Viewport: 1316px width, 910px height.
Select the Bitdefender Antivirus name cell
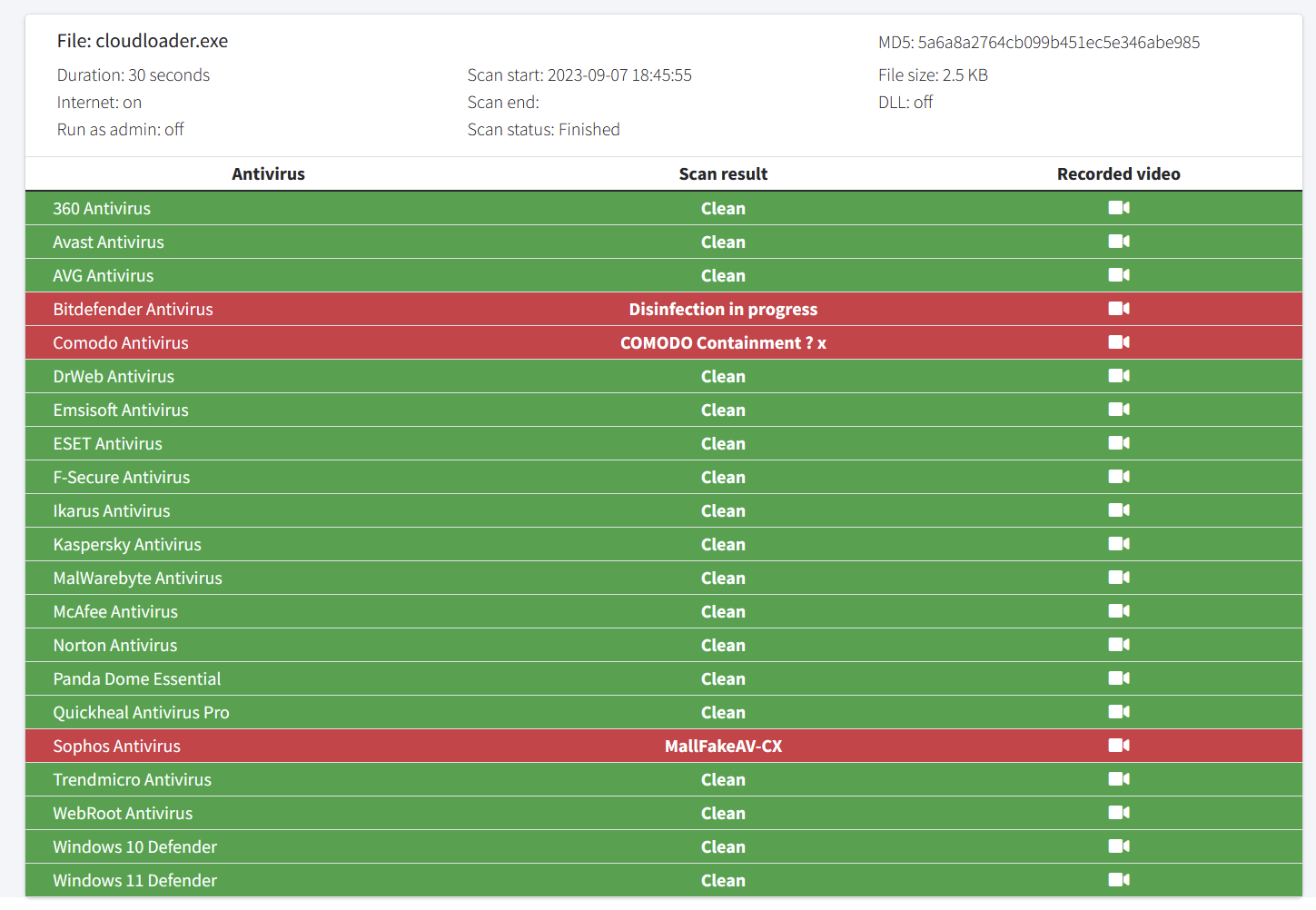coord(133,309)
